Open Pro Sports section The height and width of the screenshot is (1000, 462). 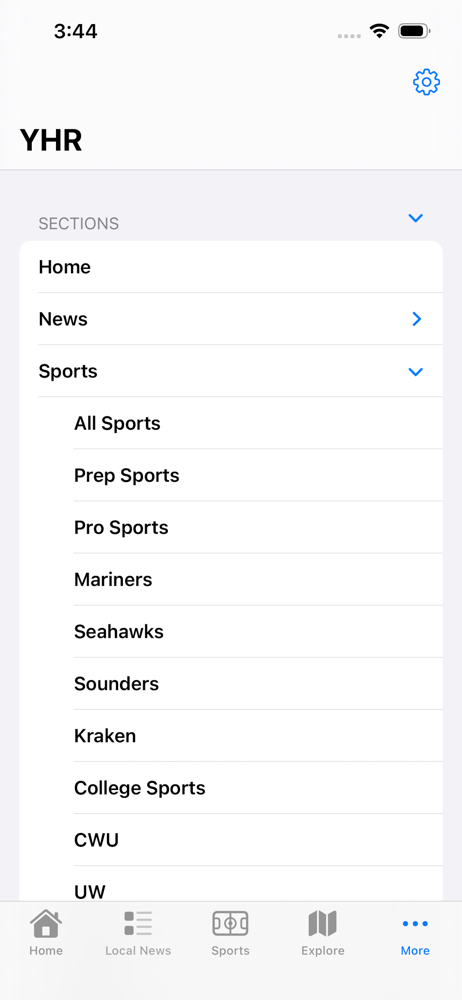coord(258,528)
